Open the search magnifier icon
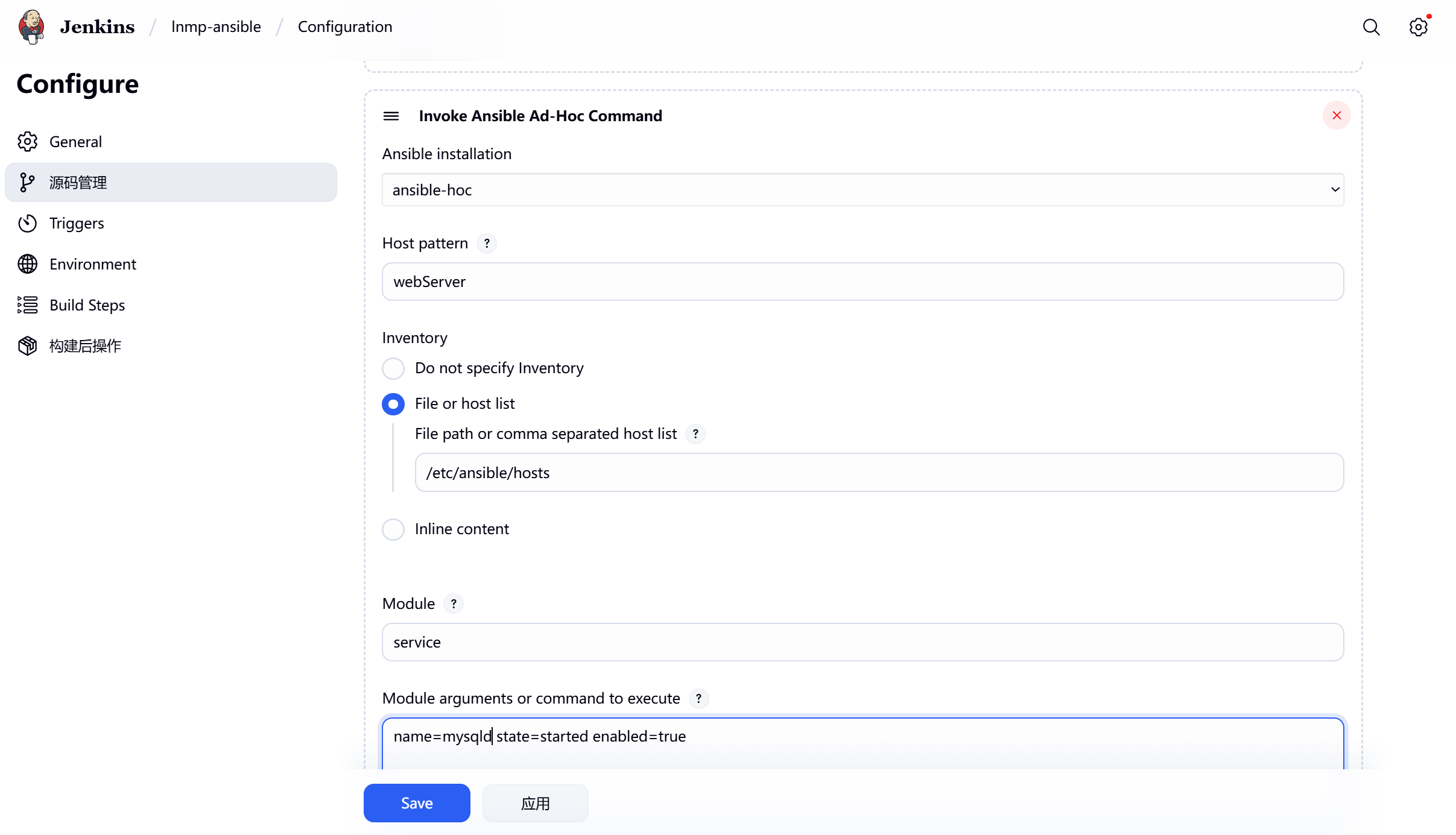This screenshot has width=1456, height=835. pyautogui.click(x=1371, y=27)
